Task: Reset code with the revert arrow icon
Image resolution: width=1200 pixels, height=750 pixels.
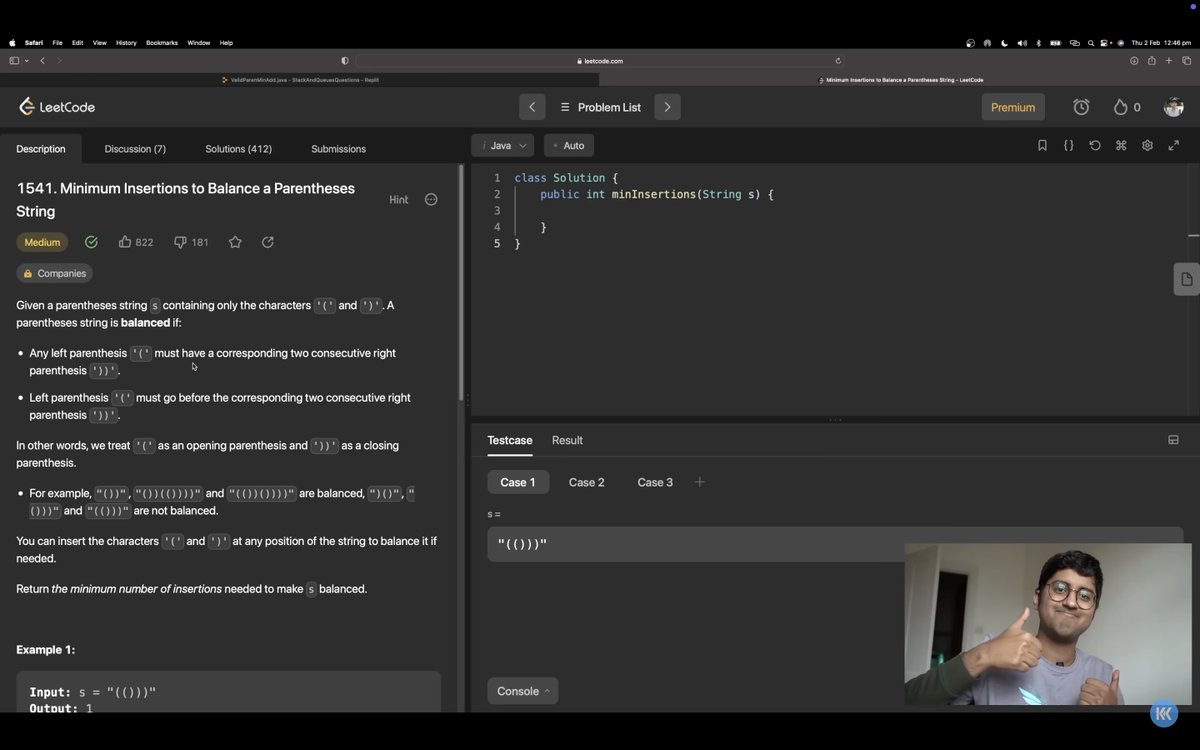Action: tap(1095, 145)
